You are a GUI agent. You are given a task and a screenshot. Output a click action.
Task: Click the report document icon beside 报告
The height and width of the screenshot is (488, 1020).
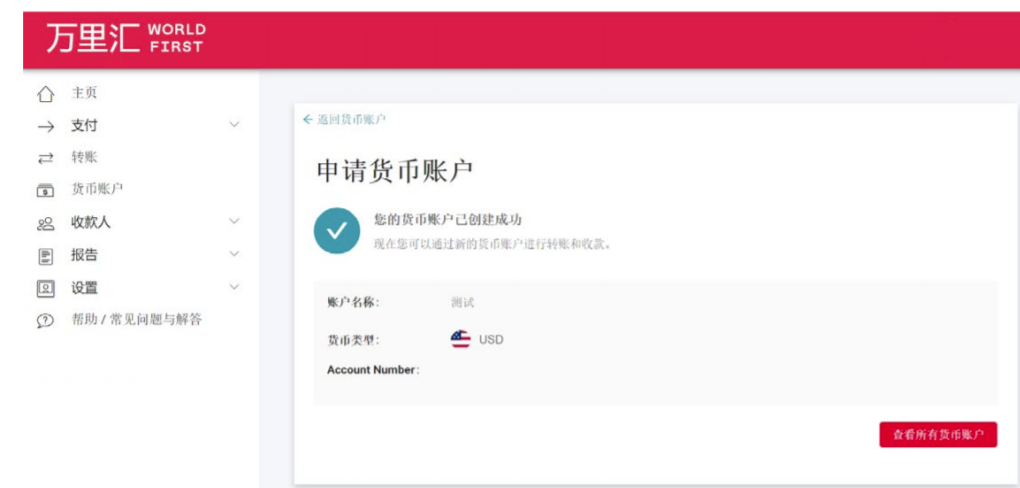[x=45, y=256]
